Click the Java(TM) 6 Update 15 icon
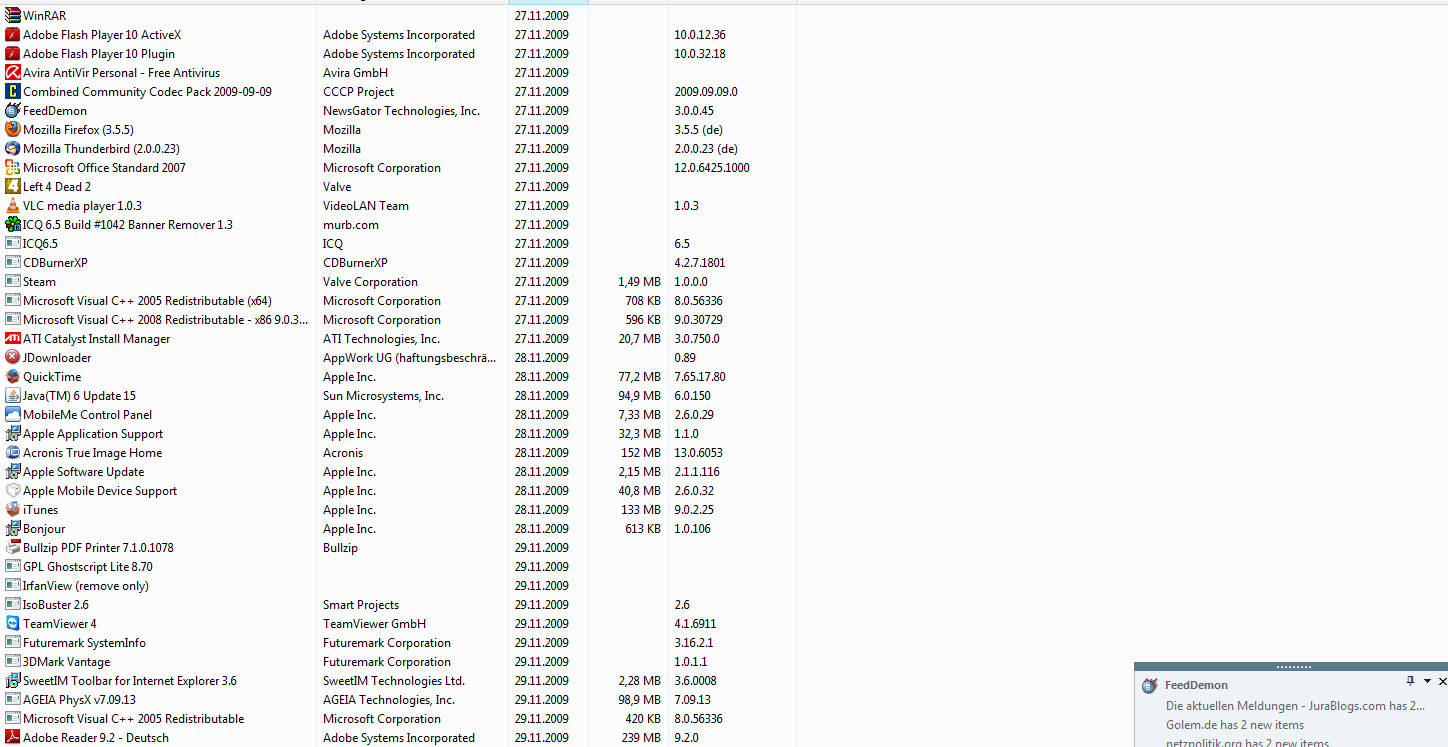Image resolution: width=1448 pixels, height=747 pixels. tap(12, 396)
